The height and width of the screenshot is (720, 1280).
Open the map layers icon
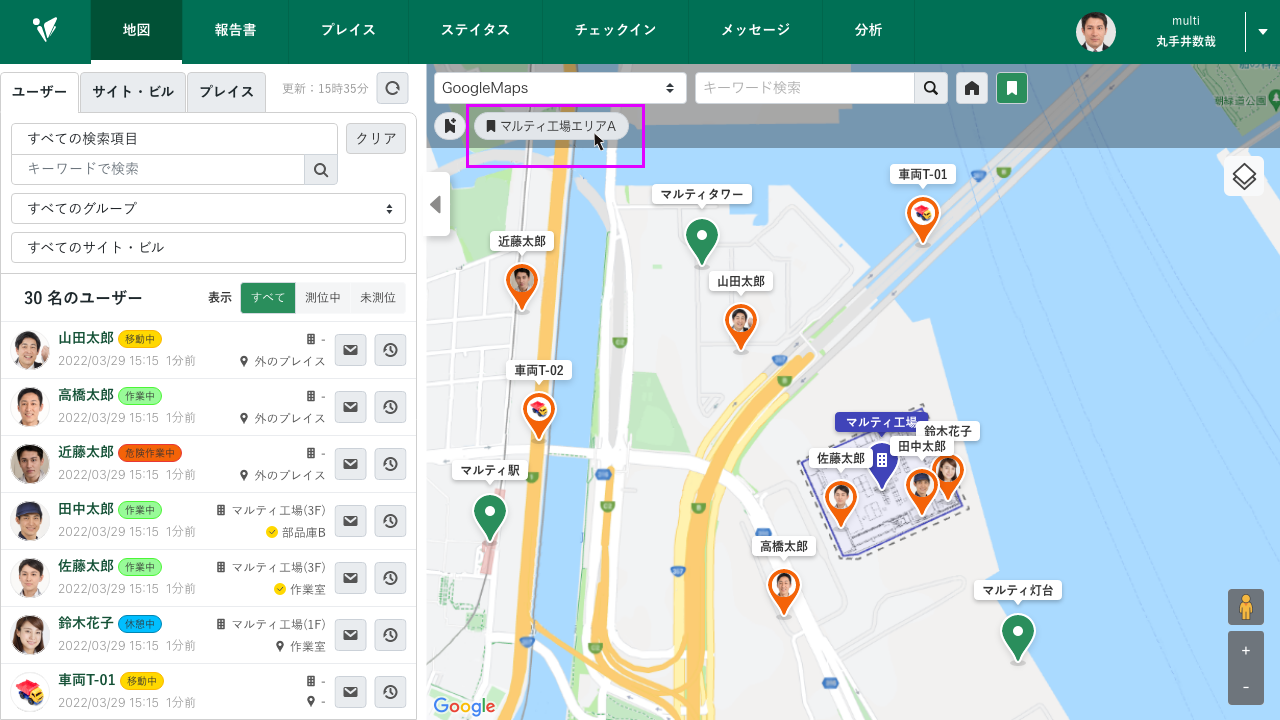(x=1244, y=177)
